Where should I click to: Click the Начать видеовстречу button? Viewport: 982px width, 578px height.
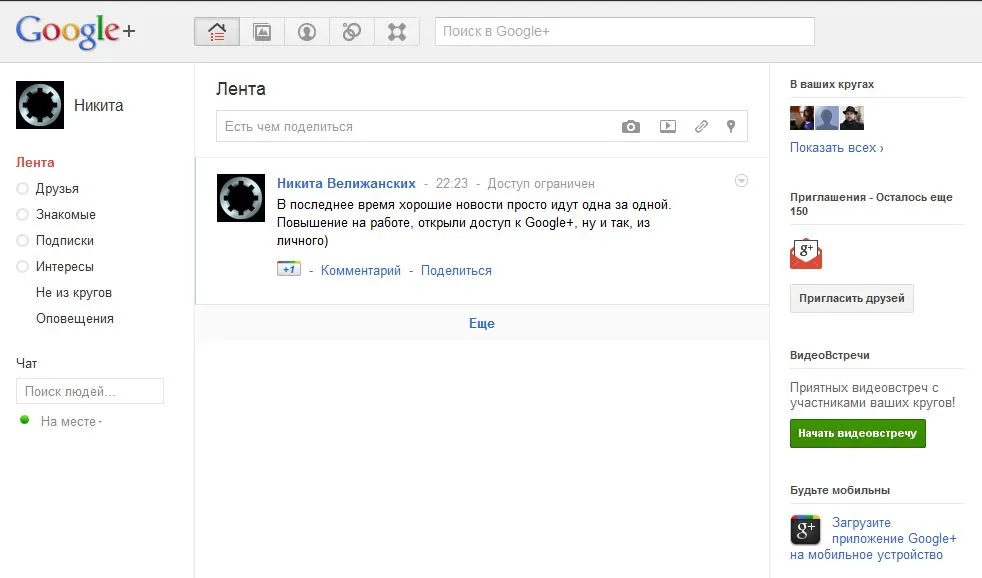pyautogui.click(x=857, y=433)
